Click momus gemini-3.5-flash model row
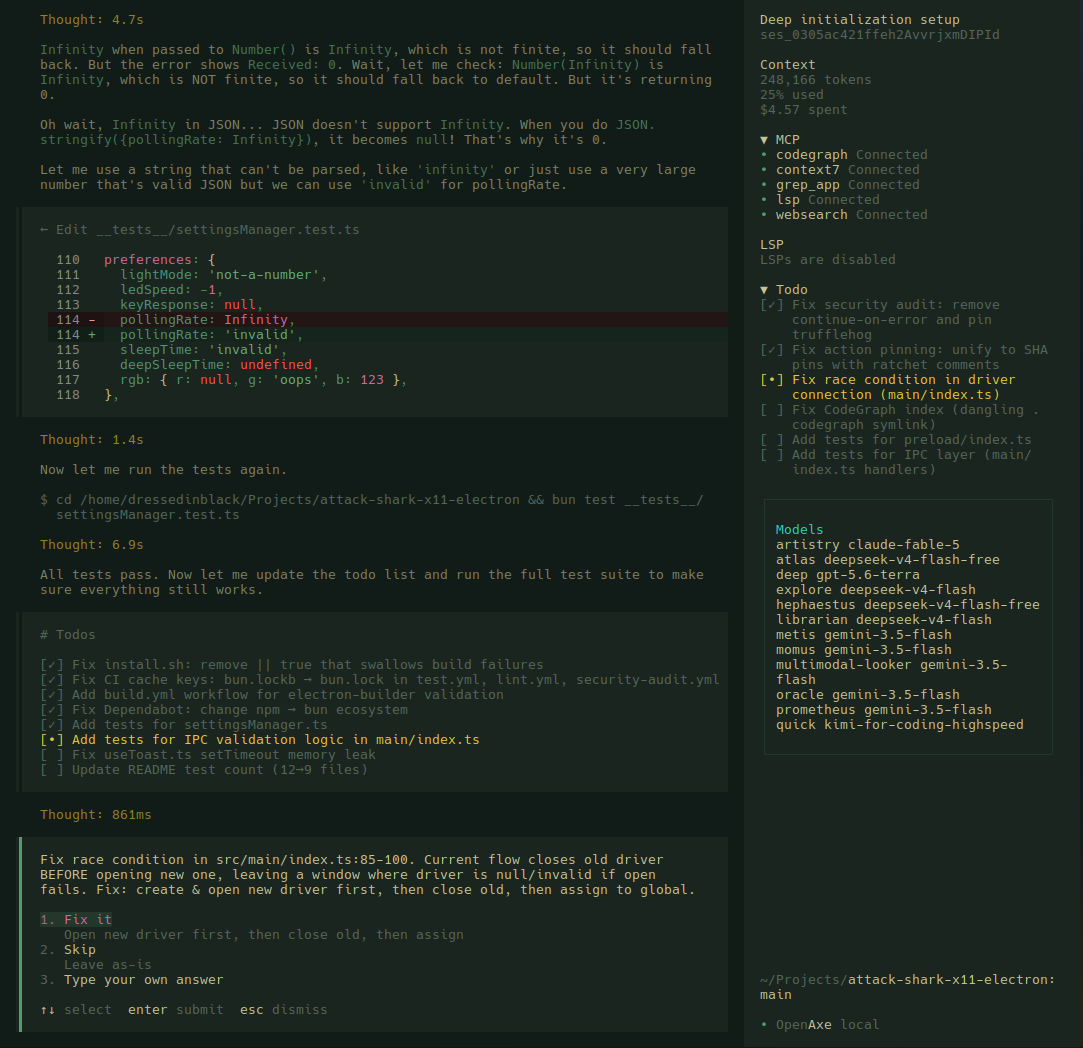The image size is (1083, 1048). coord(863,649)
